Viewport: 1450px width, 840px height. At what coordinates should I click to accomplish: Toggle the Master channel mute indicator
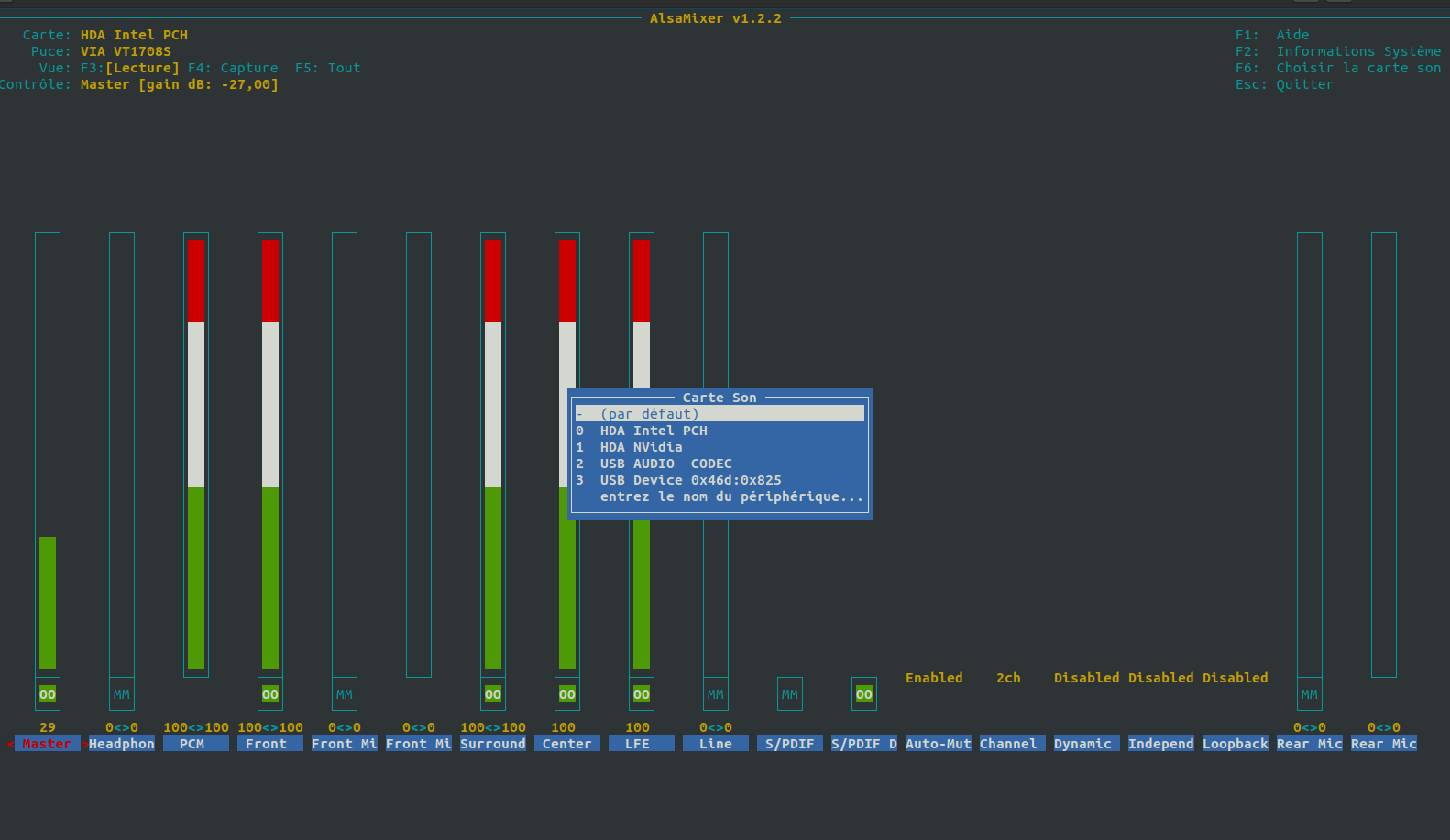(x=48, y=694)
